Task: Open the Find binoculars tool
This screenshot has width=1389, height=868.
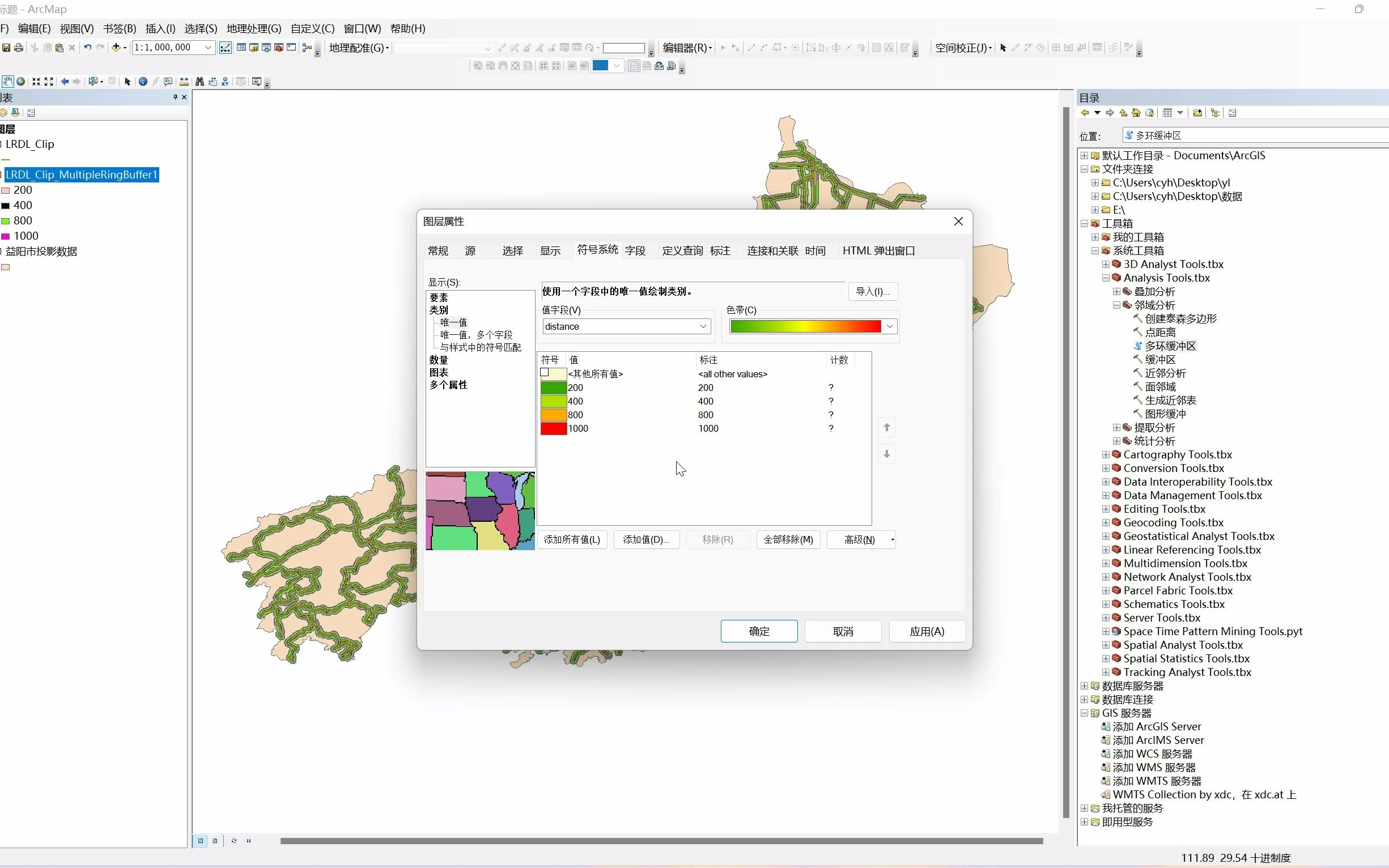Action: pos(200,82)
